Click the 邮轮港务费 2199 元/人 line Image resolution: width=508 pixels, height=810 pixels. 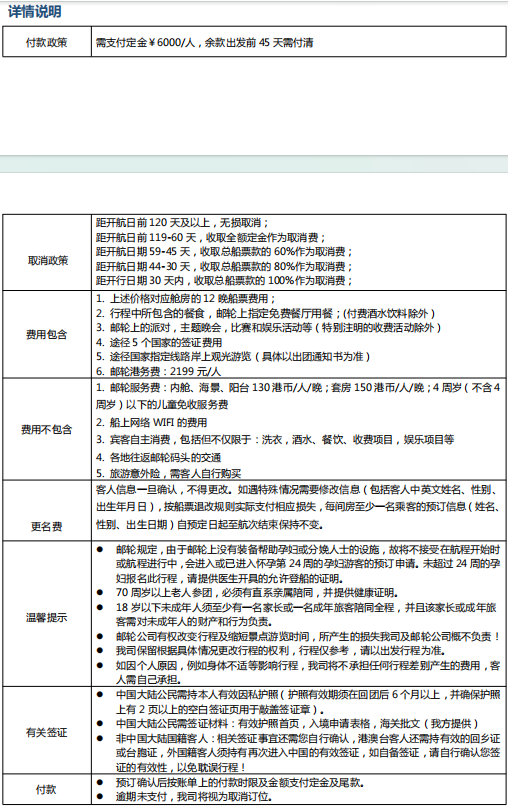[158, 371]
